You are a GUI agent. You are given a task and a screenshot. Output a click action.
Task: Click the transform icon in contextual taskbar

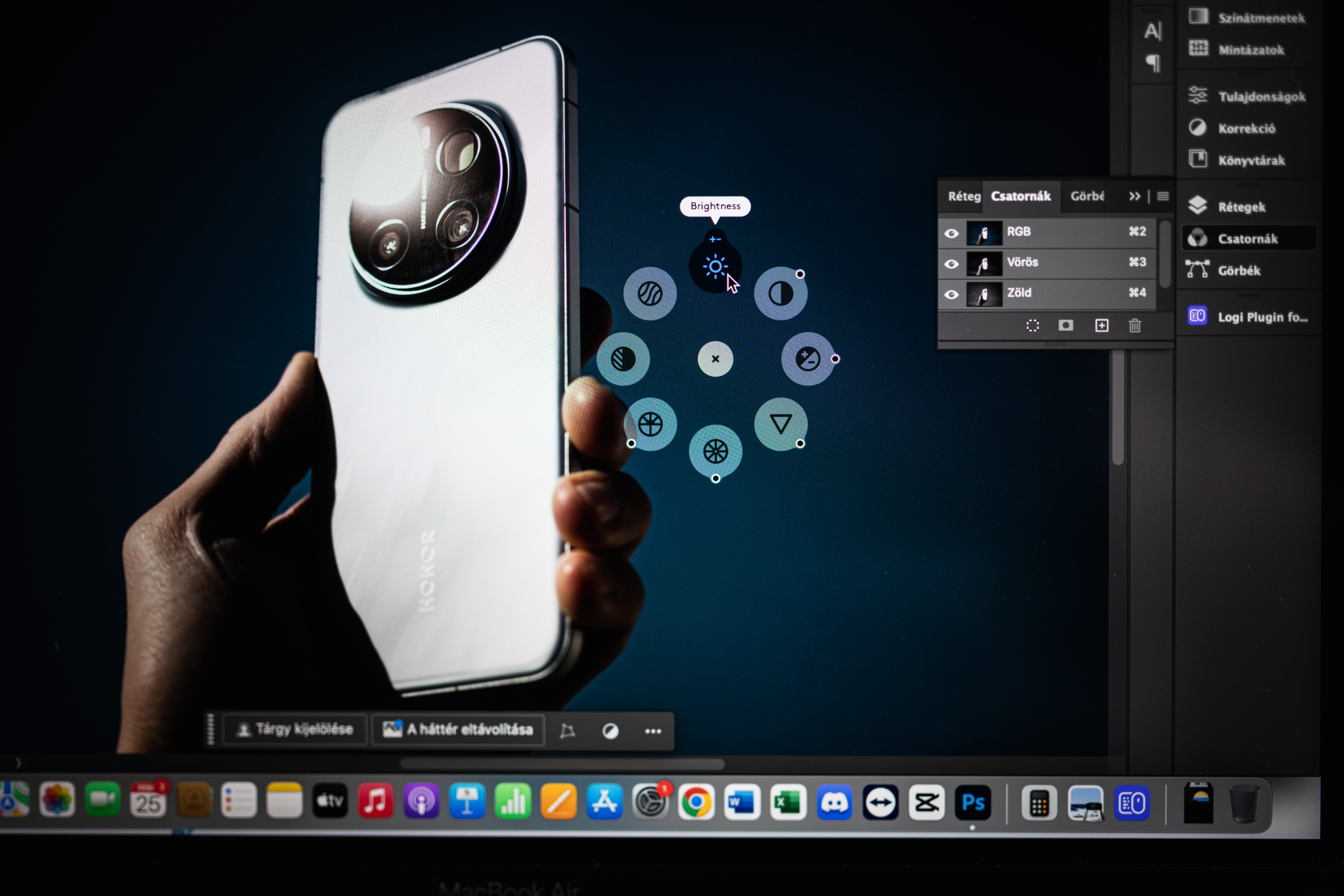[x=568, y=731]
